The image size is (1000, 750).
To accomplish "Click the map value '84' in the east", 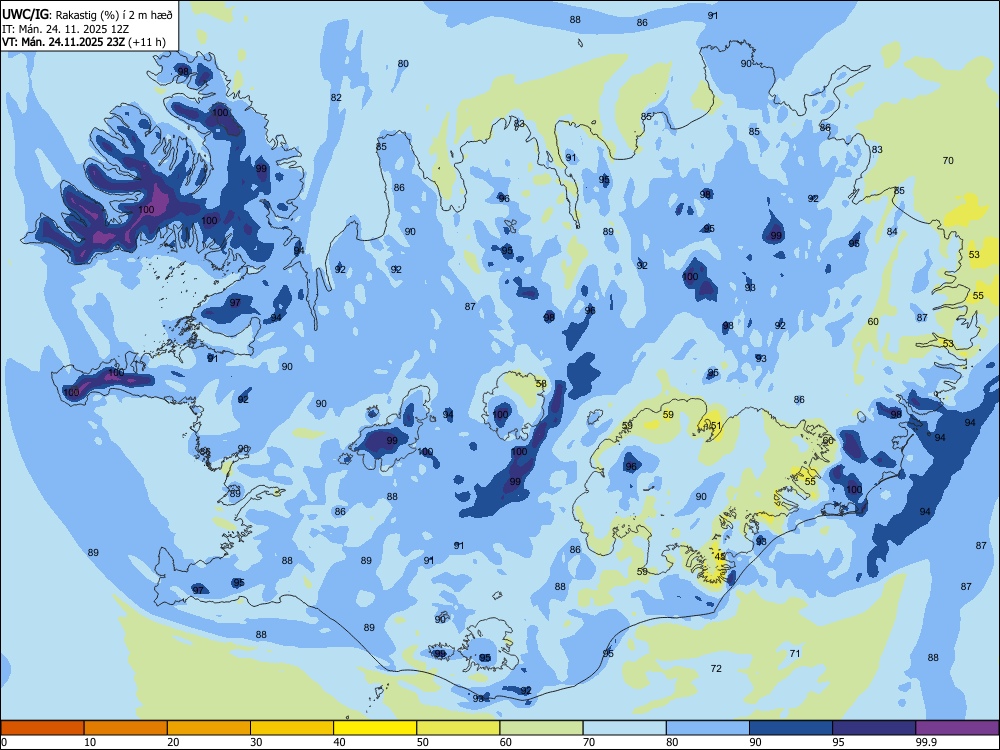I will point(892,232).
